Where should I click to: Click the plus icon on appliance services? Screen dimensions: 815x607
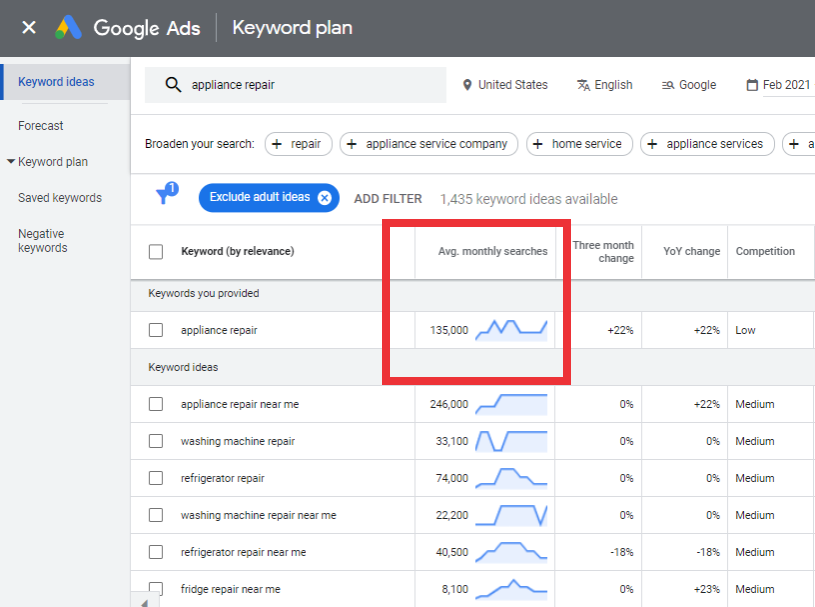[652, 144]
